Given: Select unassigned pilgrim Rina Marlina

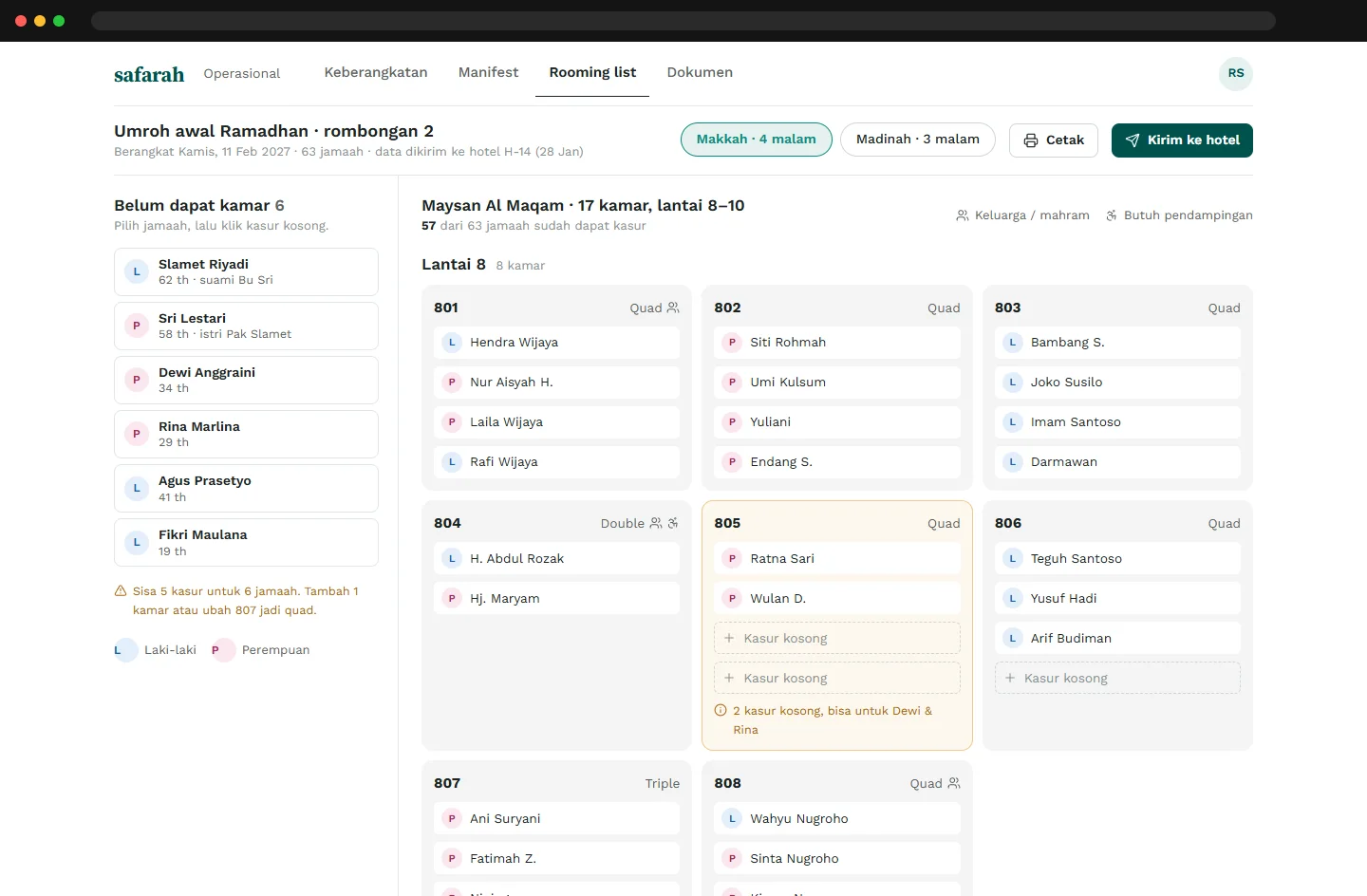Looking at the screenshot, I should pyautogui.click(x=246, y=434).
